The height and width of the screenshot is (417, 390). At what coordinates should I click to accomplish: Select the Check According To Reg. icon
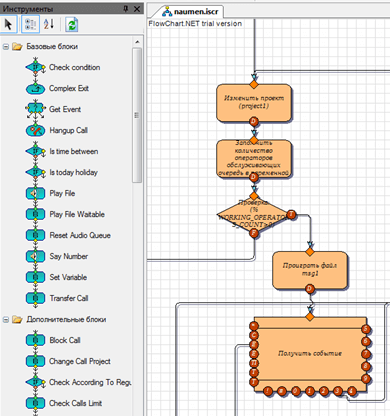click(x=35, y=382)
